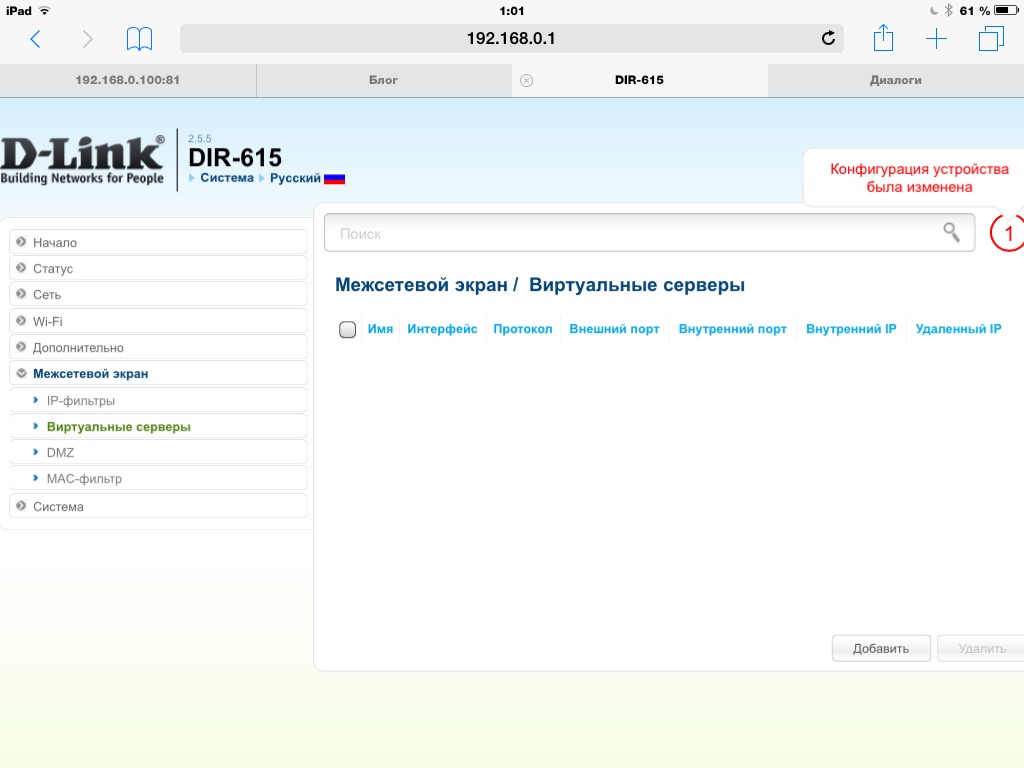Open the Safari share sheet icon
Image resolution: width=1024 pixels, height=768 pixels.
point(883,38)
